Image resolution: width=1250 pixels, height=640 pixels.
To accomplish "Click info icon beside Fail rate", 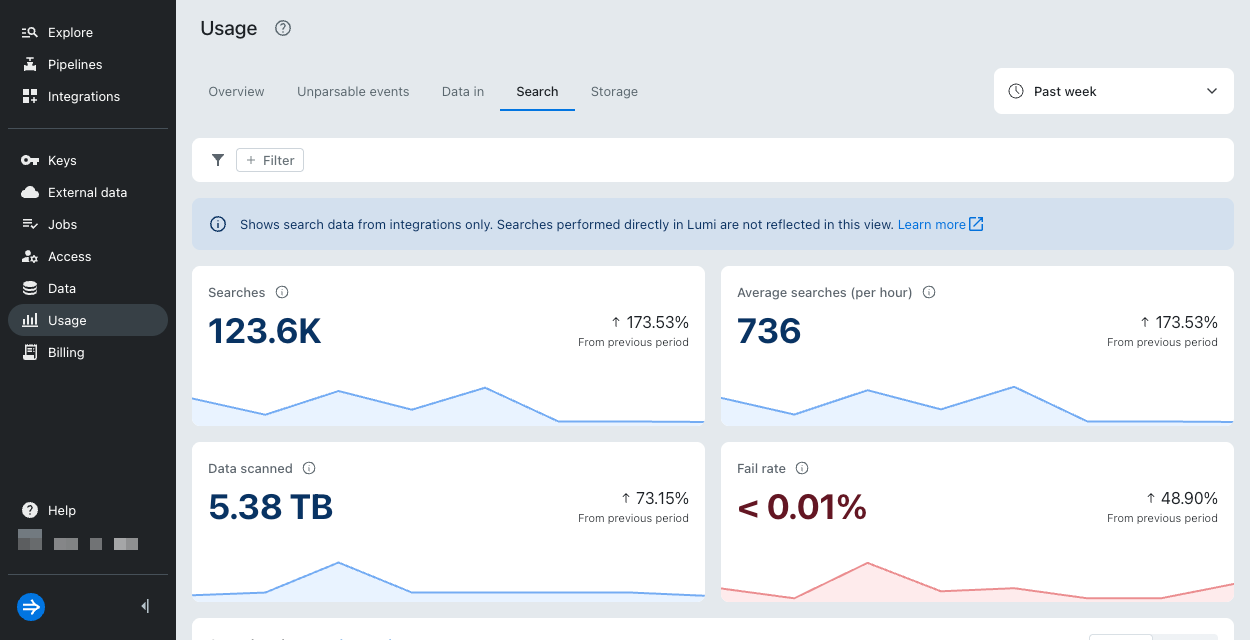I will click(x=802, y=468).
